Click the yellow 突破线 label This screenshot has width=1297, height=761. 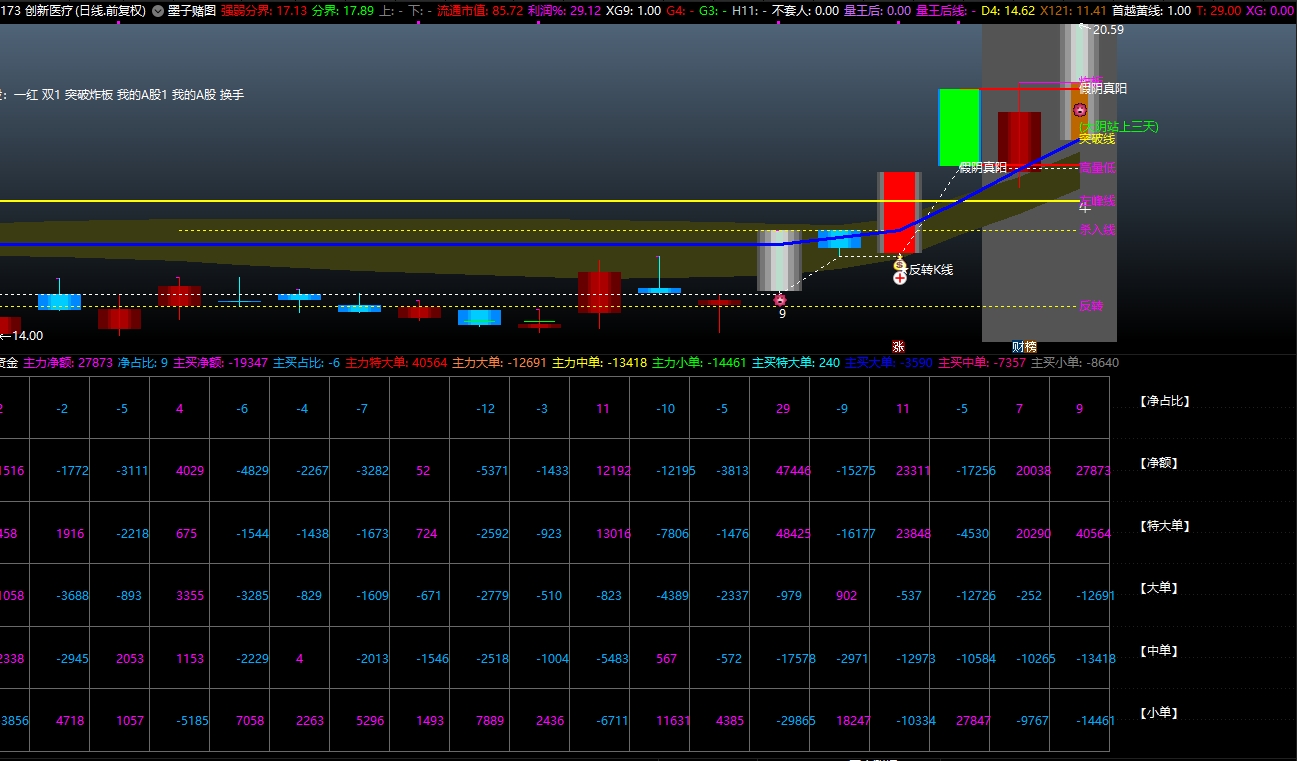(1097, 139)
